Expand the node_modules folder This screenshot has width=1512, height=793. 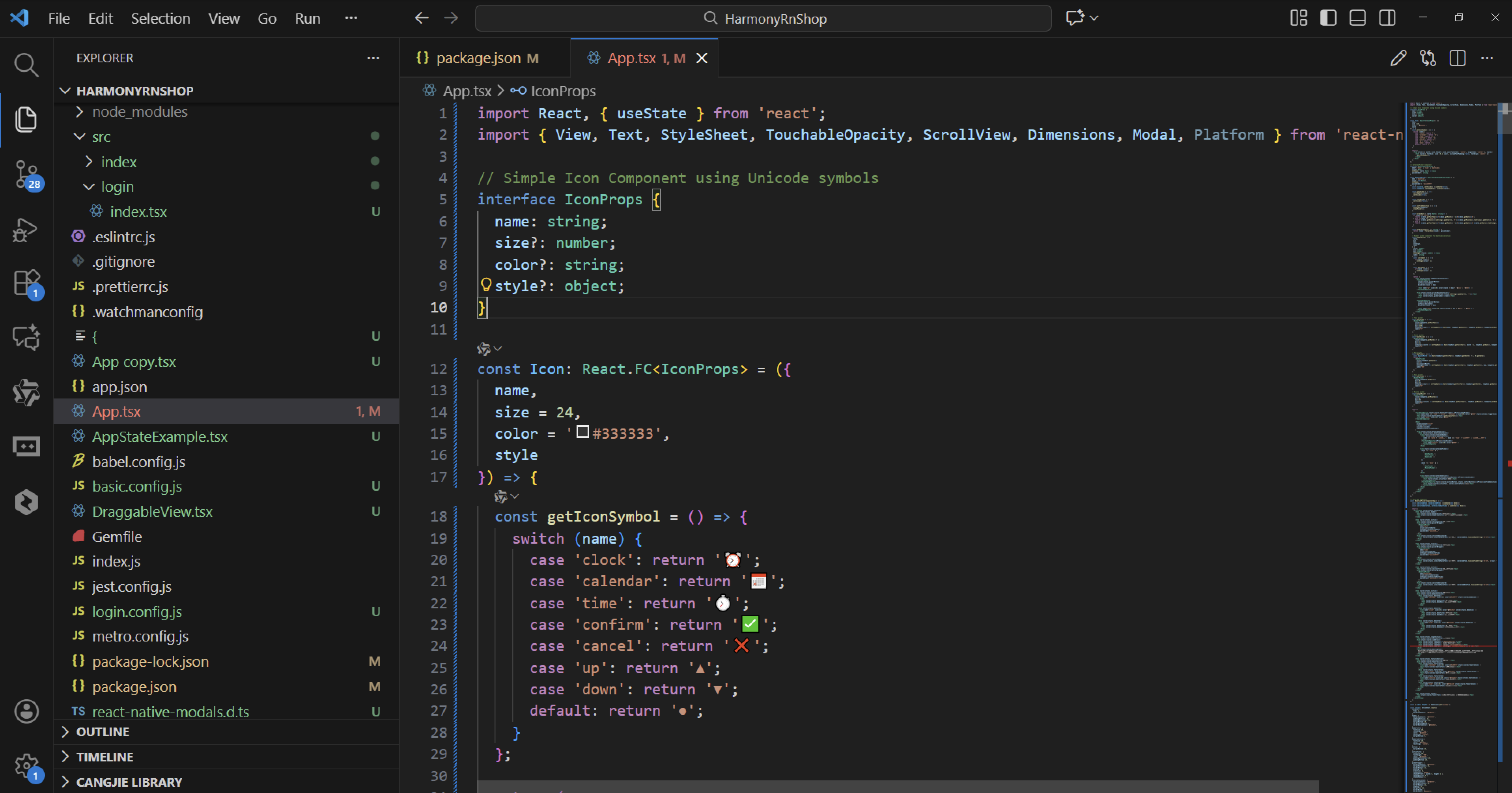(x=139, y=112)
